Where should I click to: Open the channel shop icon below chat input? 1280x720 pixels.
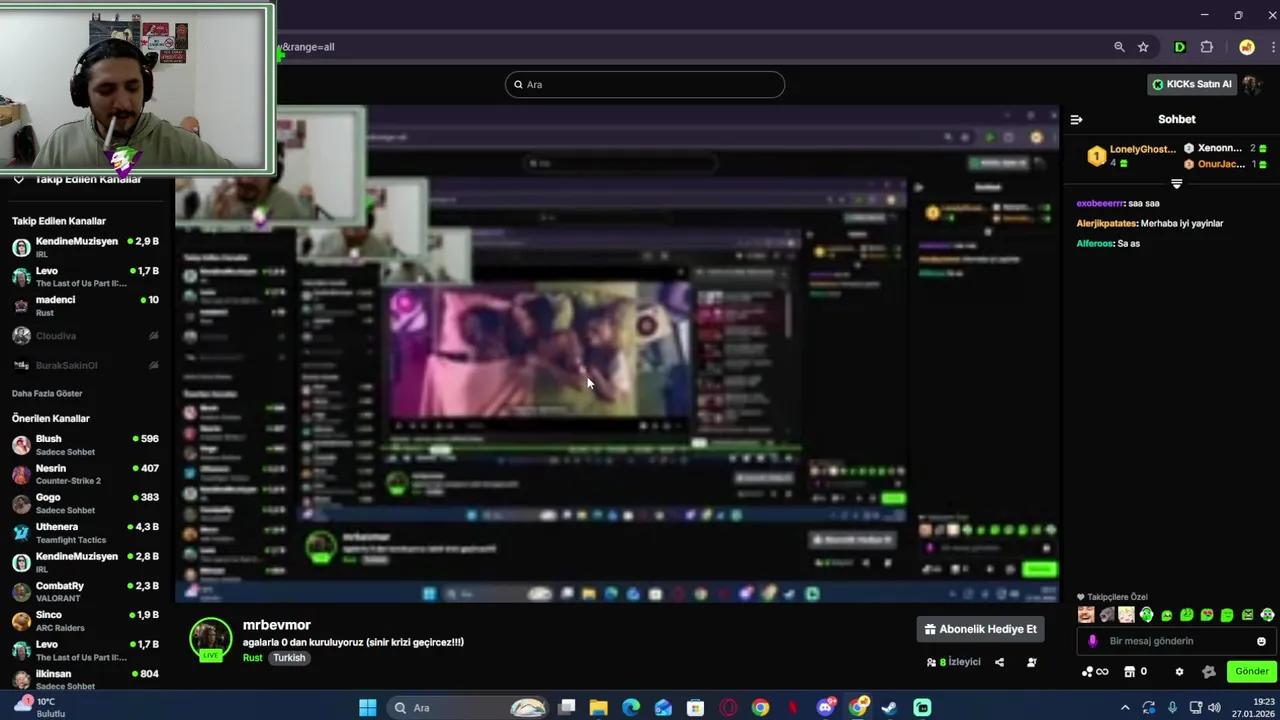[1129, 671]
